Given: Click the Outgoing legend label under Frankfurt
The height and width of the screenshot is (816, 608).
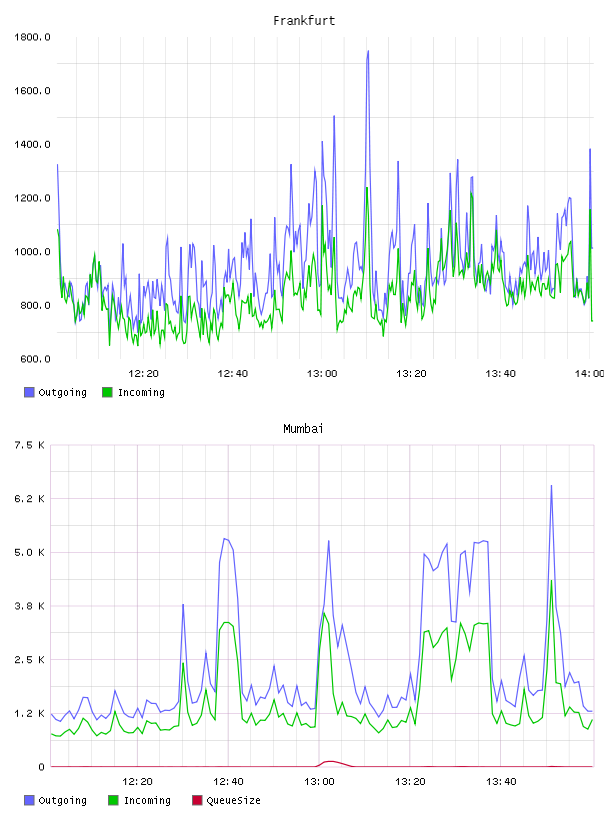Looking at the screenshot, I should (x=62, y=392).
